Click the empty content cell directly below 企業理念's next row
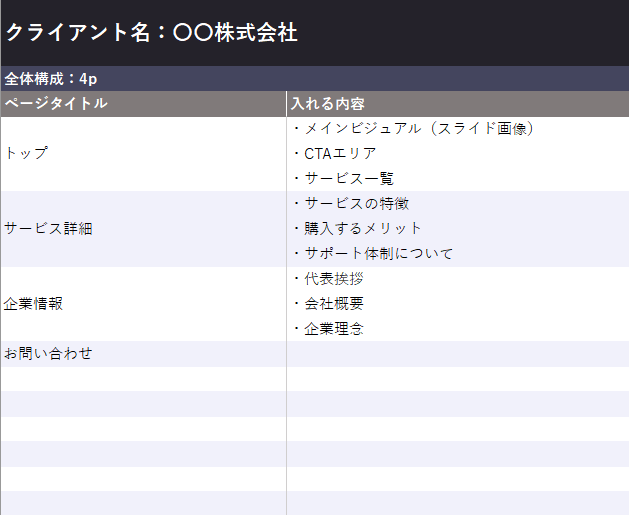 (x=457, y=379)
